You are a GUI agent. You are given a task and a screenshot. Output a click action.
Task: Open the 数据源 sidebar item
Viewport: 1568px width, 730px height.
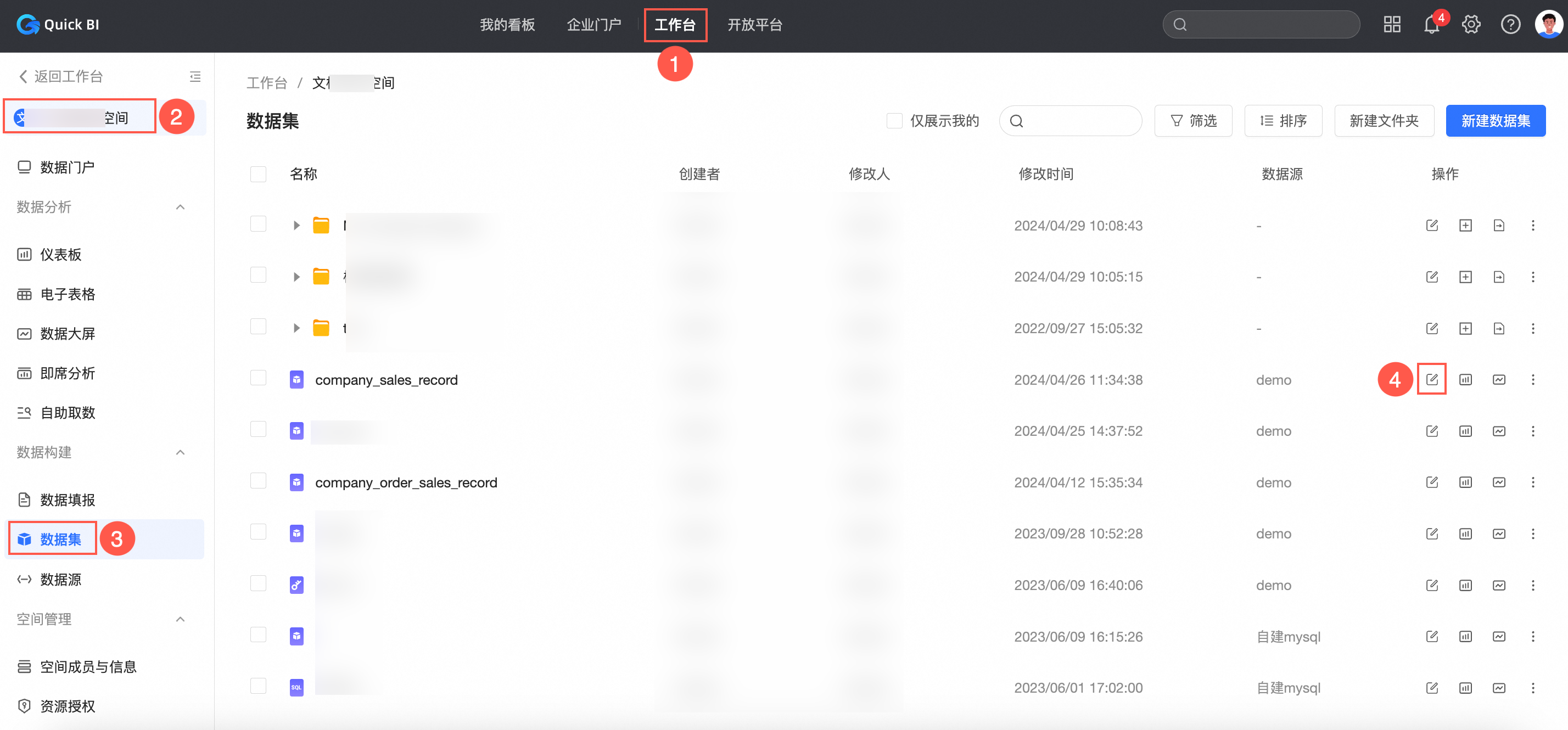click(60, 579)
